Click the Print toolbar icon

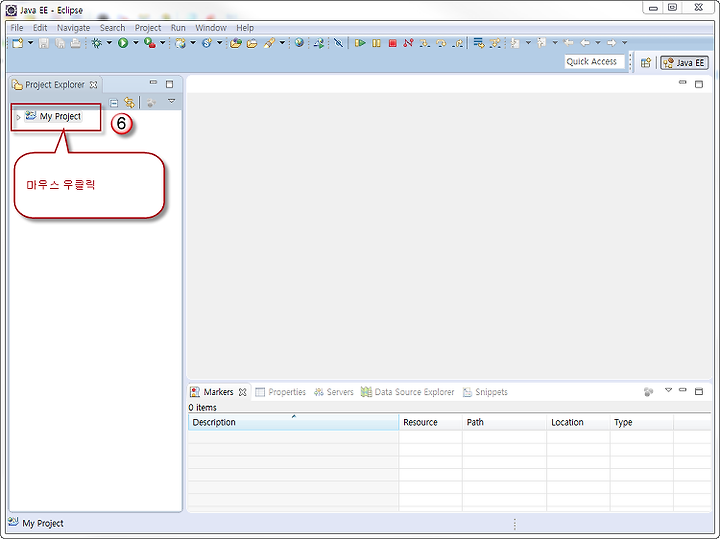pos(76,43)
